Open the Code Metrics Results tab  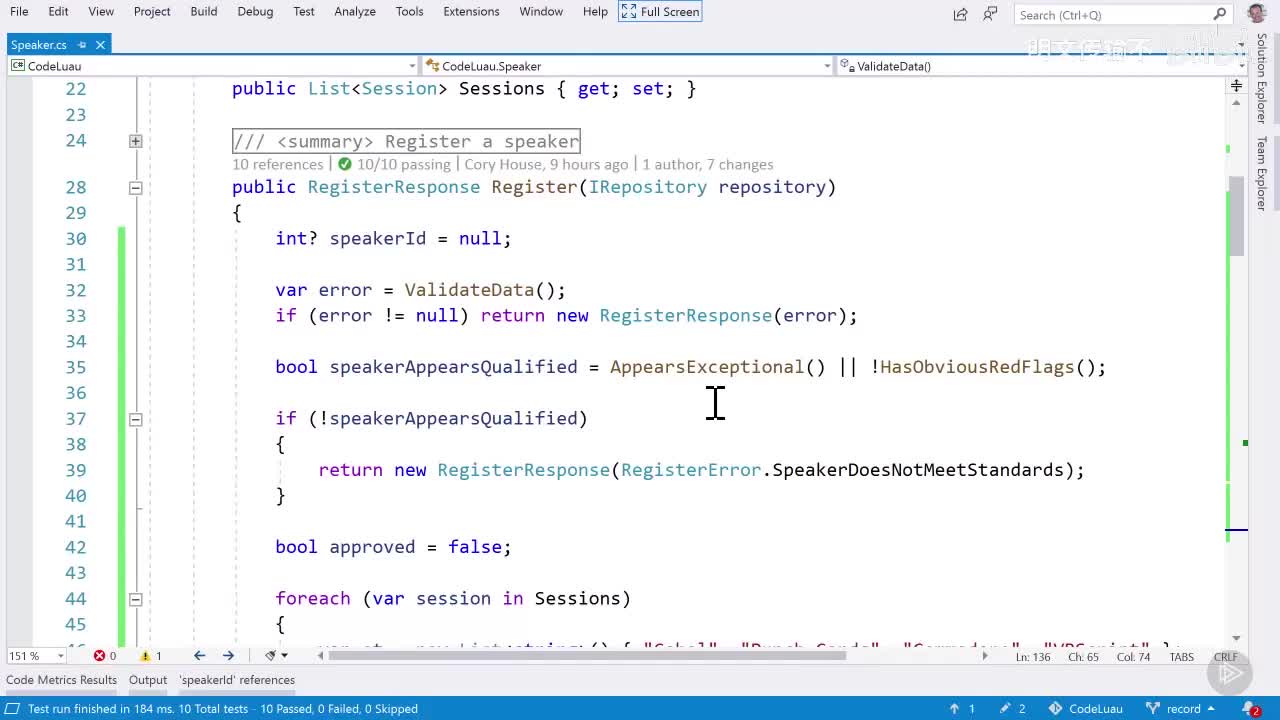click(x=61, y=680)
